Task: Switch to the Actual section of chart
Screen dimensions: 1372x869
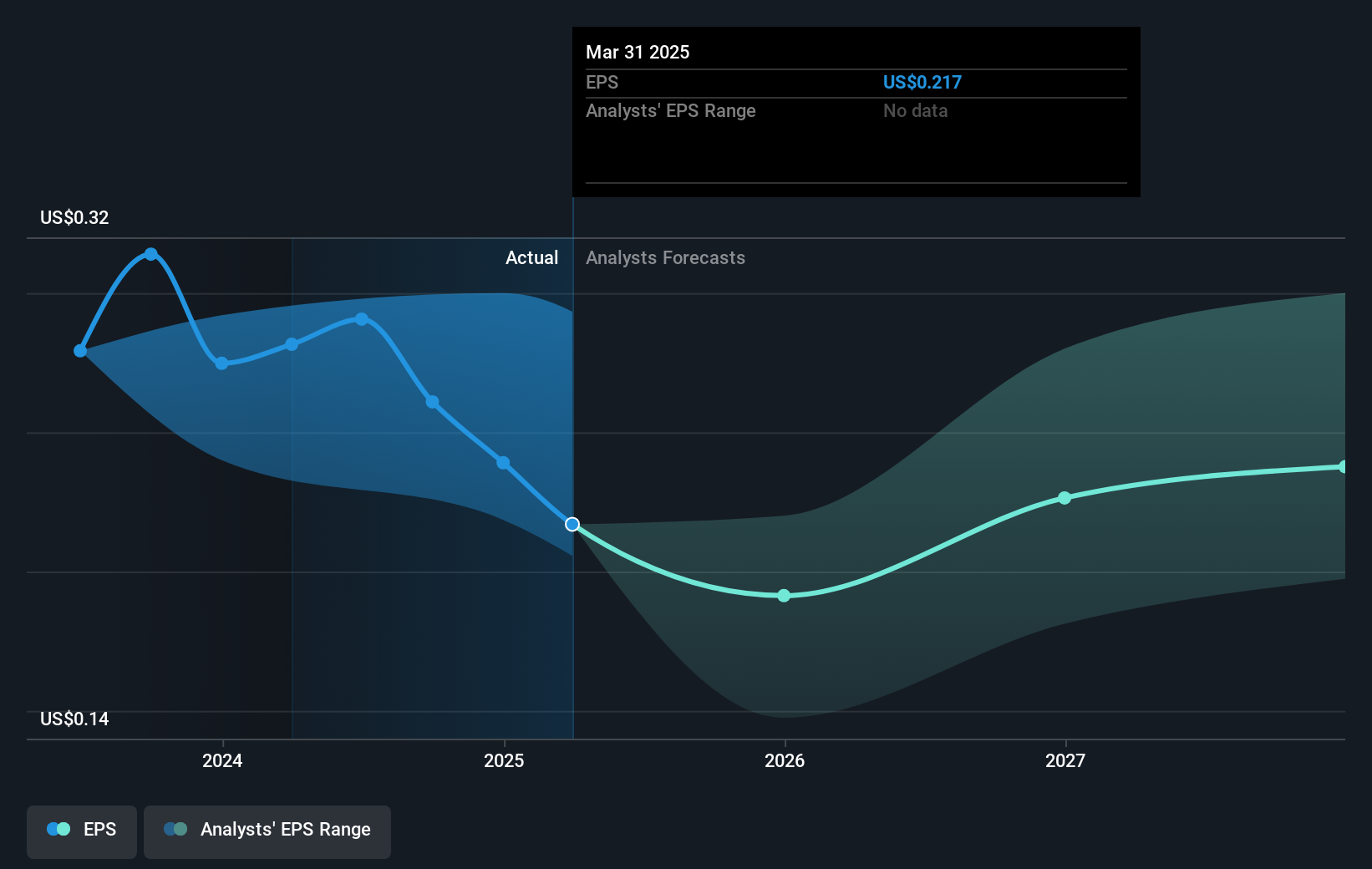Action: [532, 257]
